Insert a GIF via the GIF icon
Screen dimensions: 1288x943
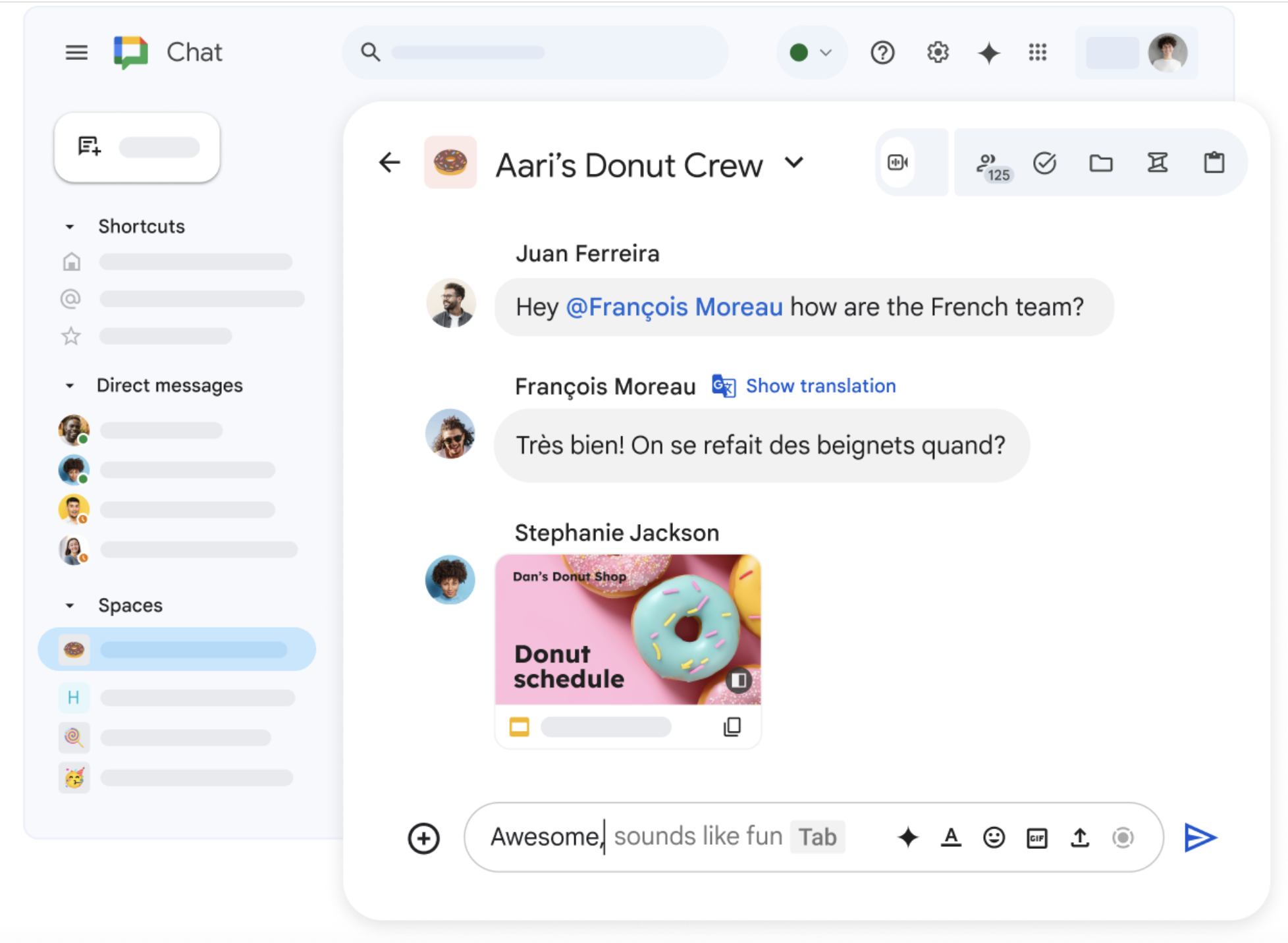point(1036,838)
